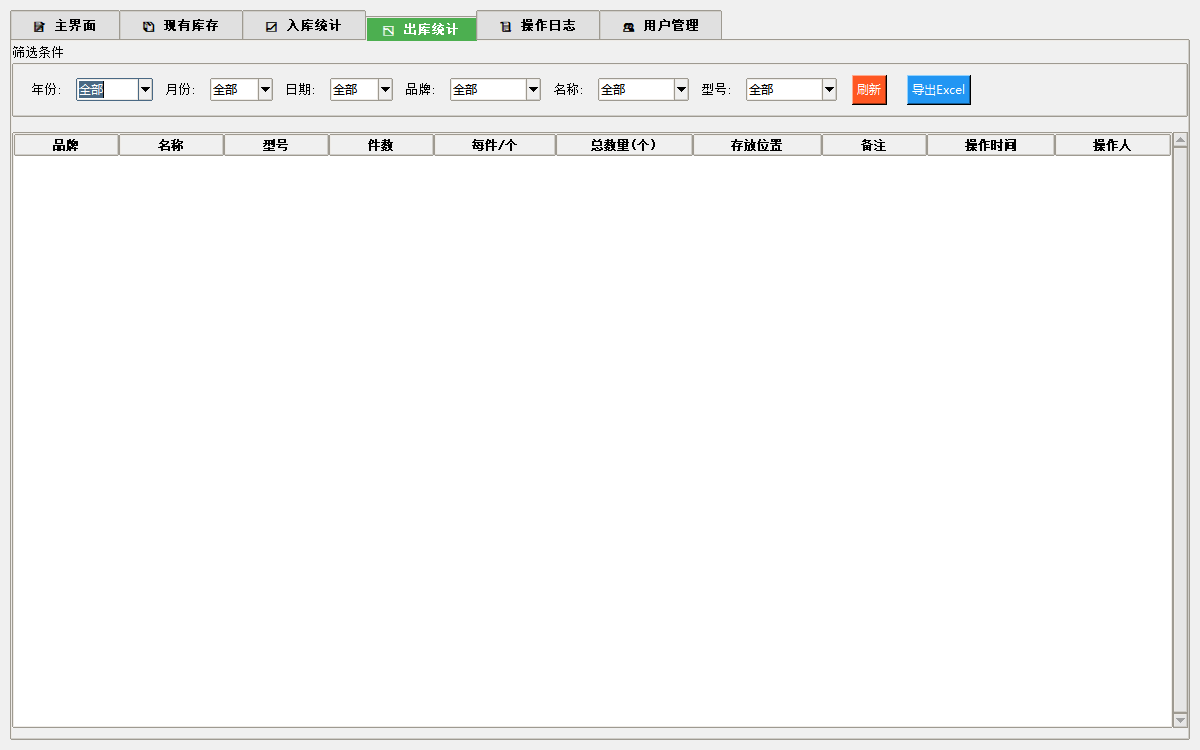Sort by 总数量(个) column header
Screen dimensions: 1200x750
point(623,145)
